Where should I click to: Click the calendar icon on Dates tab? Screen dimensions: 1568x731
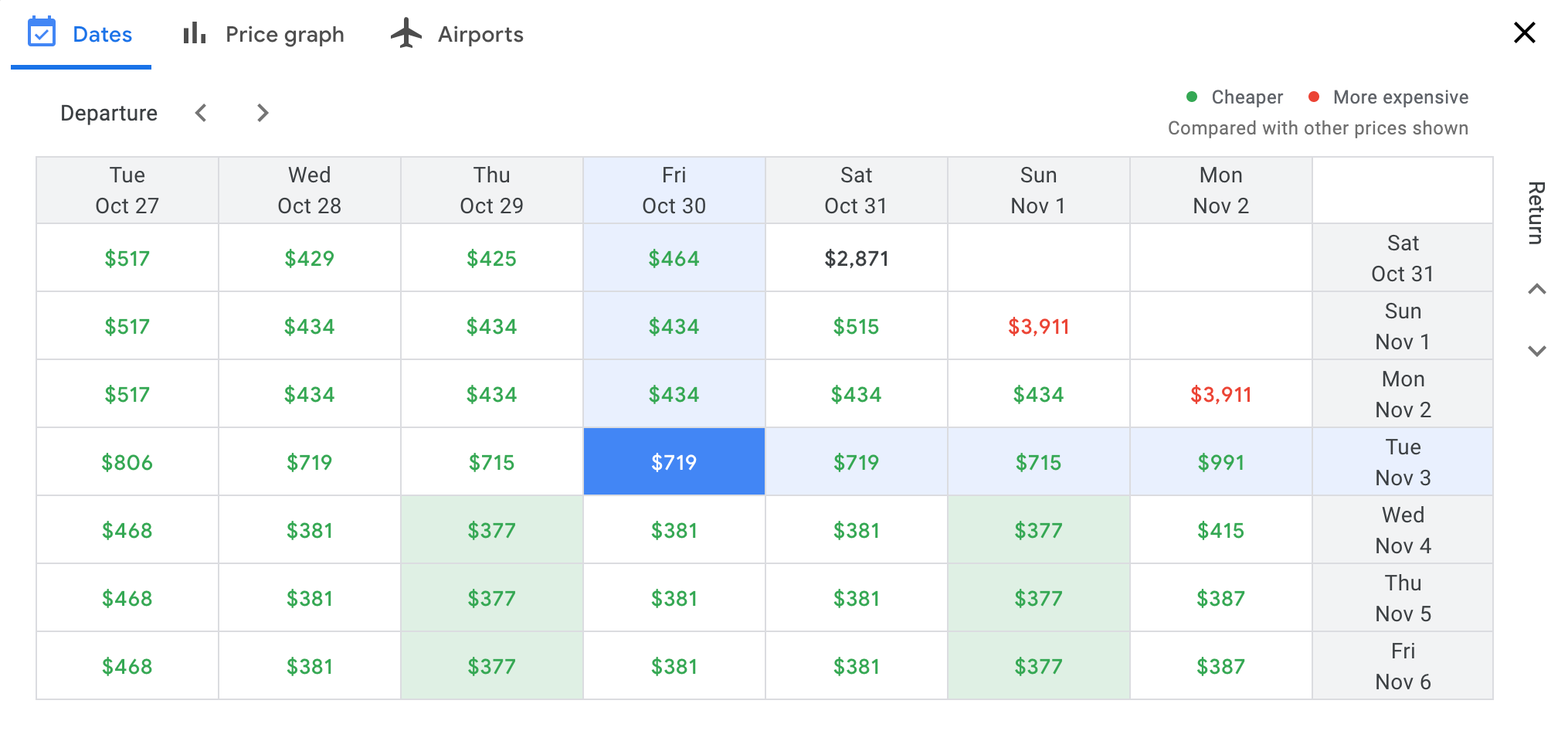(42, 32)
